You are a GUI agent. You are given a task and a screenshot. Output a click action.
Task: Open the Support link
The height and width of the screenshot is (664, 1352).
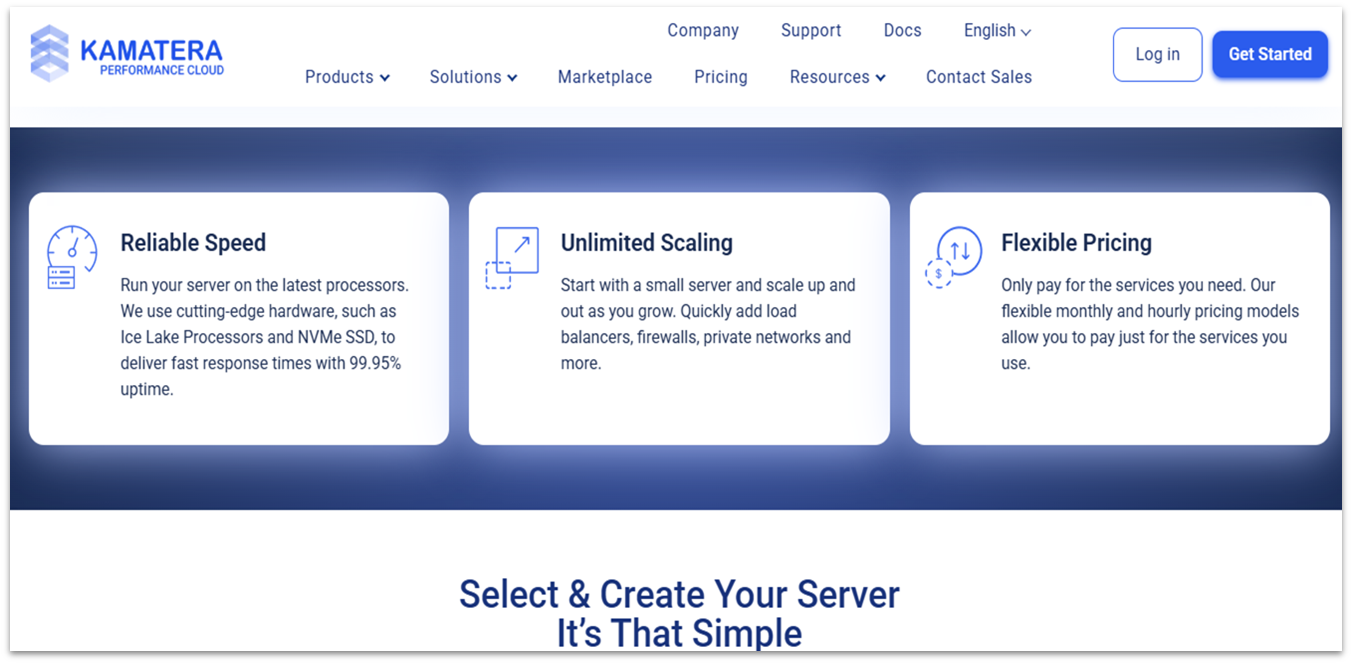811,31
